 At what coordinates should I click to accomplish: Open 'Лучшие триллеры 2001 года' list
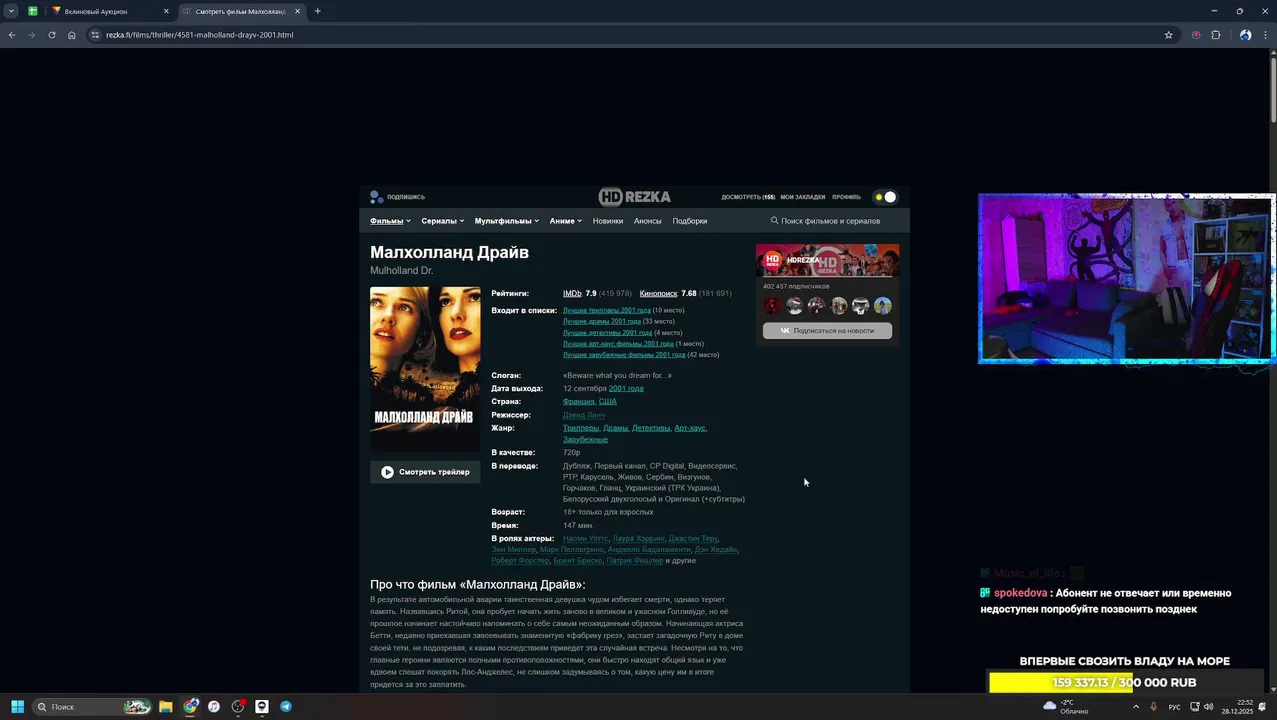606,311
